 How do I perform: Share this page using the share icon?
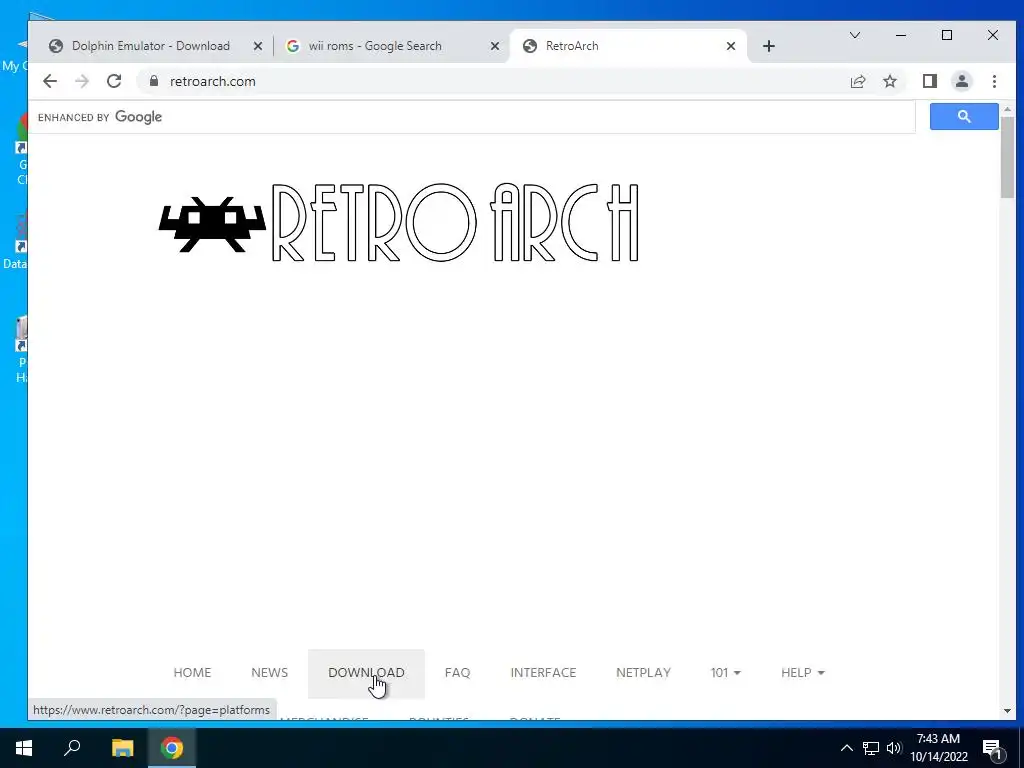click(x=857, y=81)
